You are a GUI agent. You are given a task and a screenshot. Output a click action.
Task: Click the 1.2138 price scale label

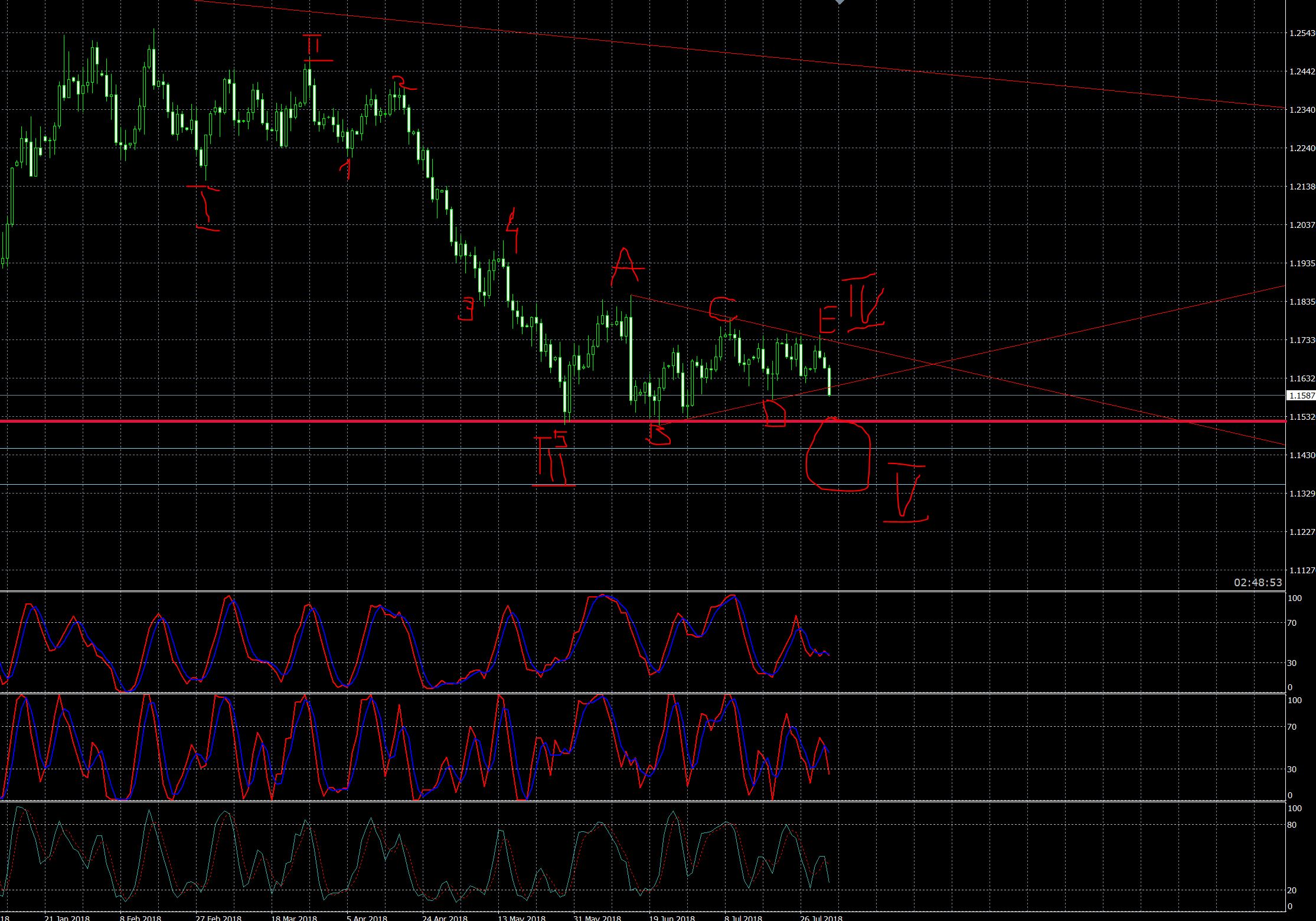1302,187
